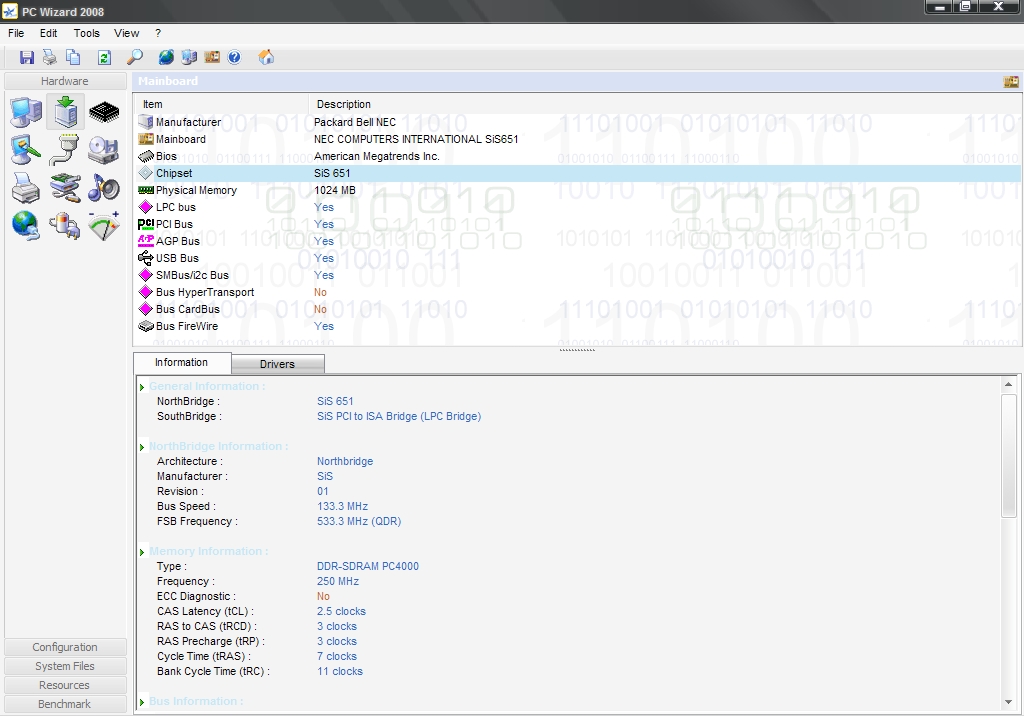Select the Bus CardBus row
1024x716 pixels.
tap(577, 309)
